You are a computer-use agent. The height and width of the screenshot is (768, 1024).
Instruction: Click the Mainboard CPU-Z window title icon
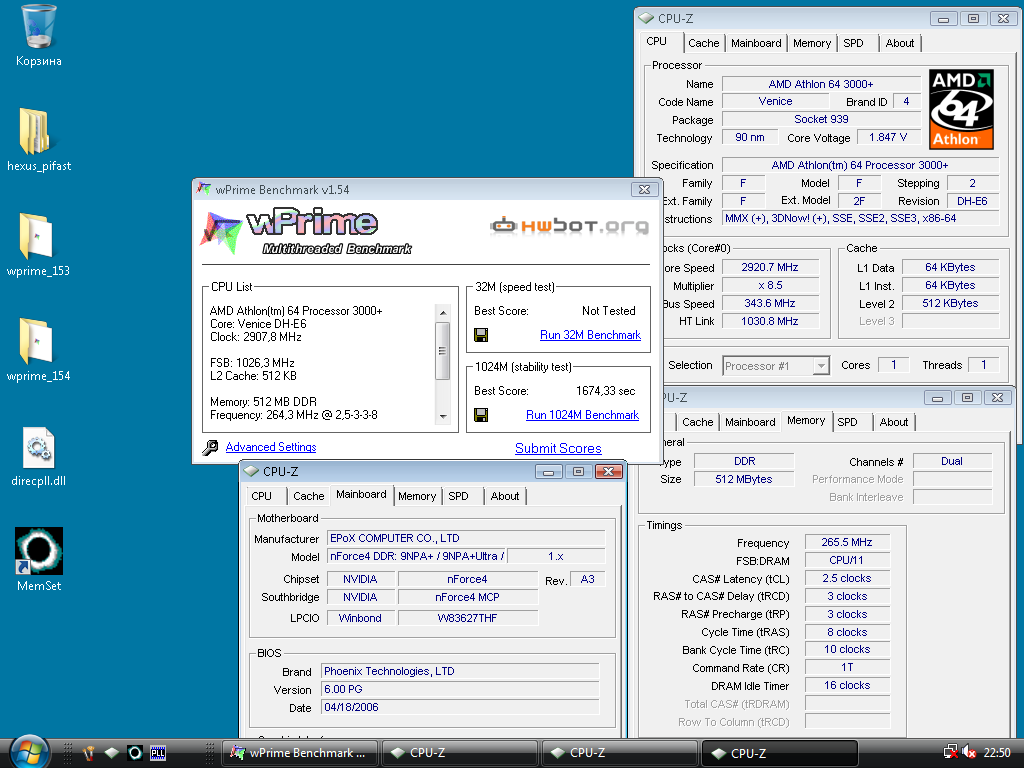click(251, 472)
